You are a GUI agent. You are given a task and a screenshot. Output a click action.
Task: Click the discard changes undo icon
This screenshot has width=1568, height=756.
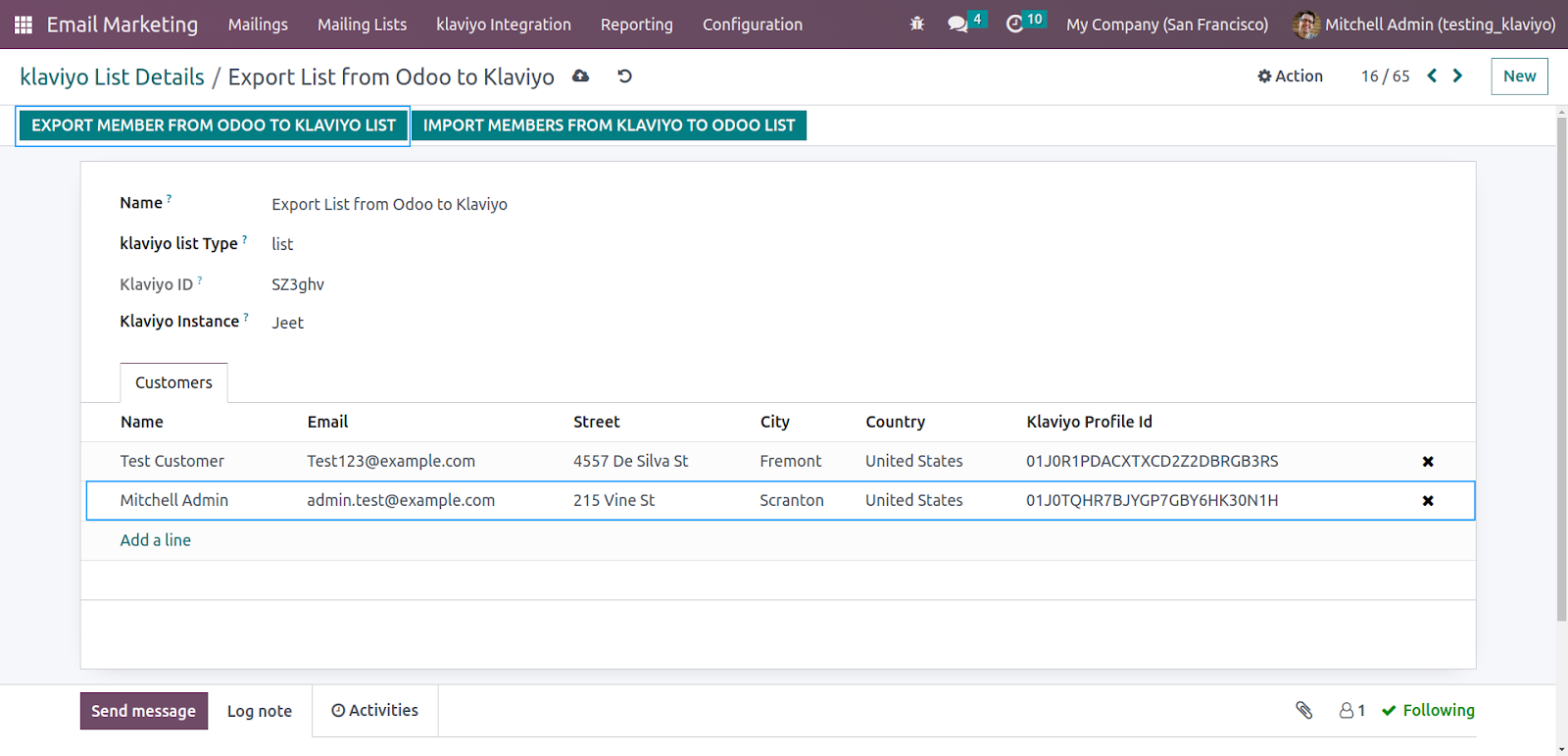click(x=624, y=76)
